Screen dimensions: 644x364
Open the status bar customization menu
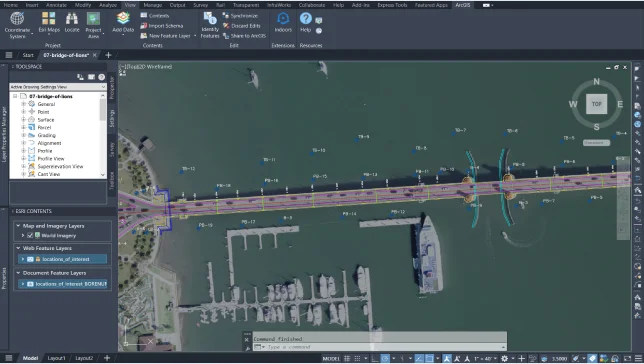(638, 359)
